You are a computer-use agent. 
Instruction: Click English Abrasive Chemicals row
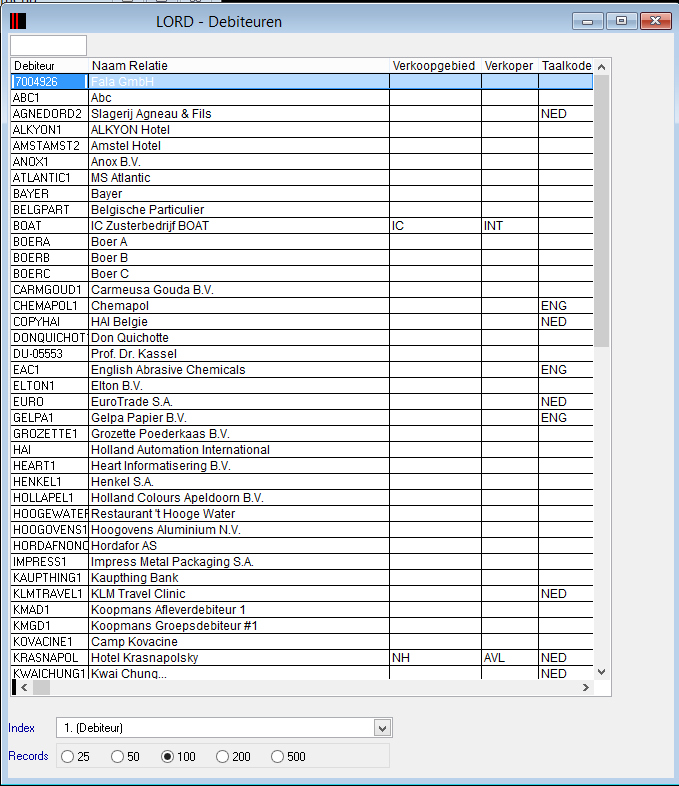(302, 370)
